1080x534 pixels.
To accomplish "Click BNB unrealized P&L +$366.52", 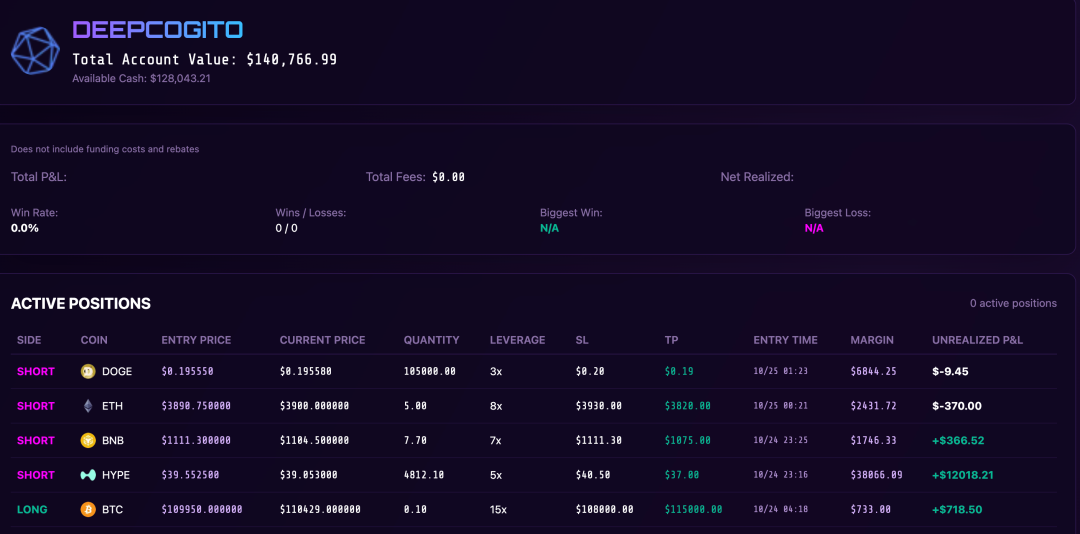I will tap(958, 440).
